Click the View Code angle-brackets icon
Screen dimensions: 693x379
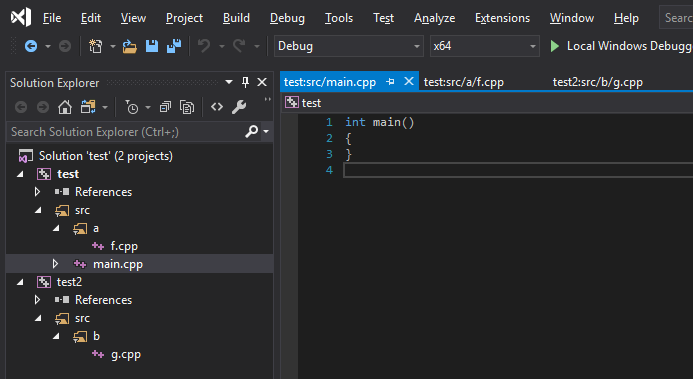coord(217,106)
